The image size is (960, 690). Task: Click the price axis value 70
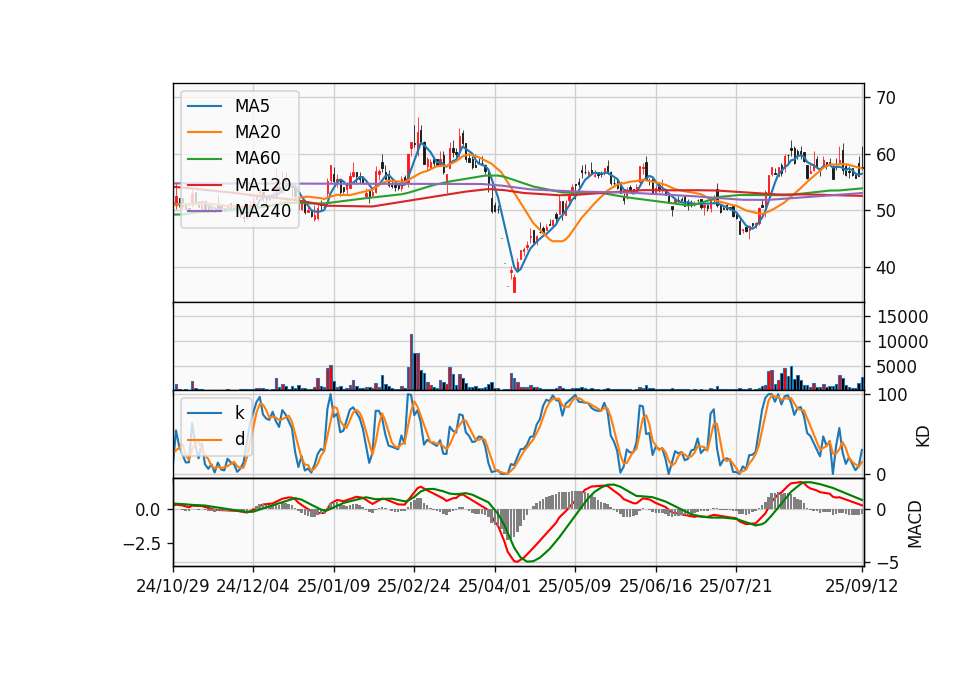click(x=886, y=98)
